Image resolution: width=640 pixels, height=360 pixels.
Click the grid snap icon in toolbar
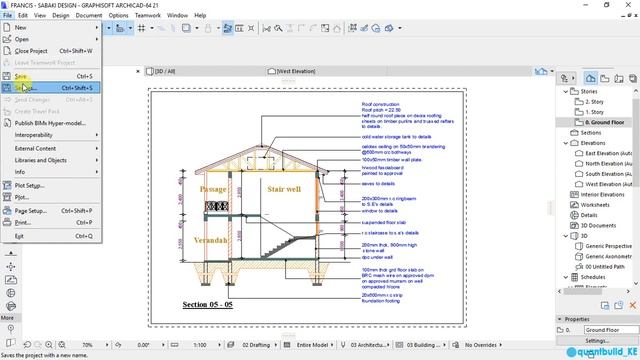pos(142,28)
